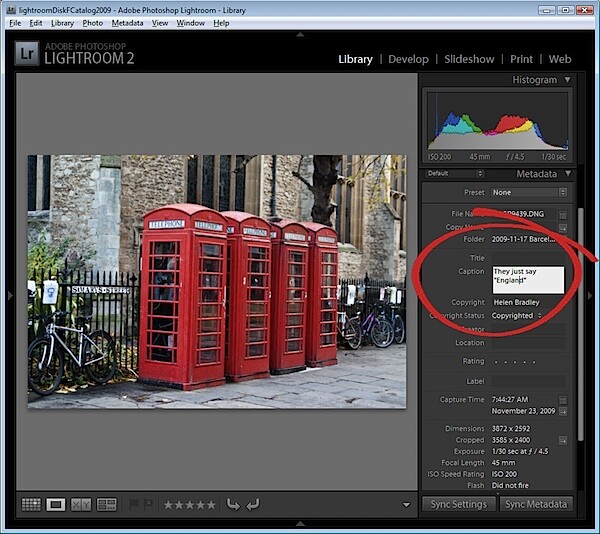Click the Sync Metadata button
Viewport: 600px width, 534px height.
tap(536, 504)
